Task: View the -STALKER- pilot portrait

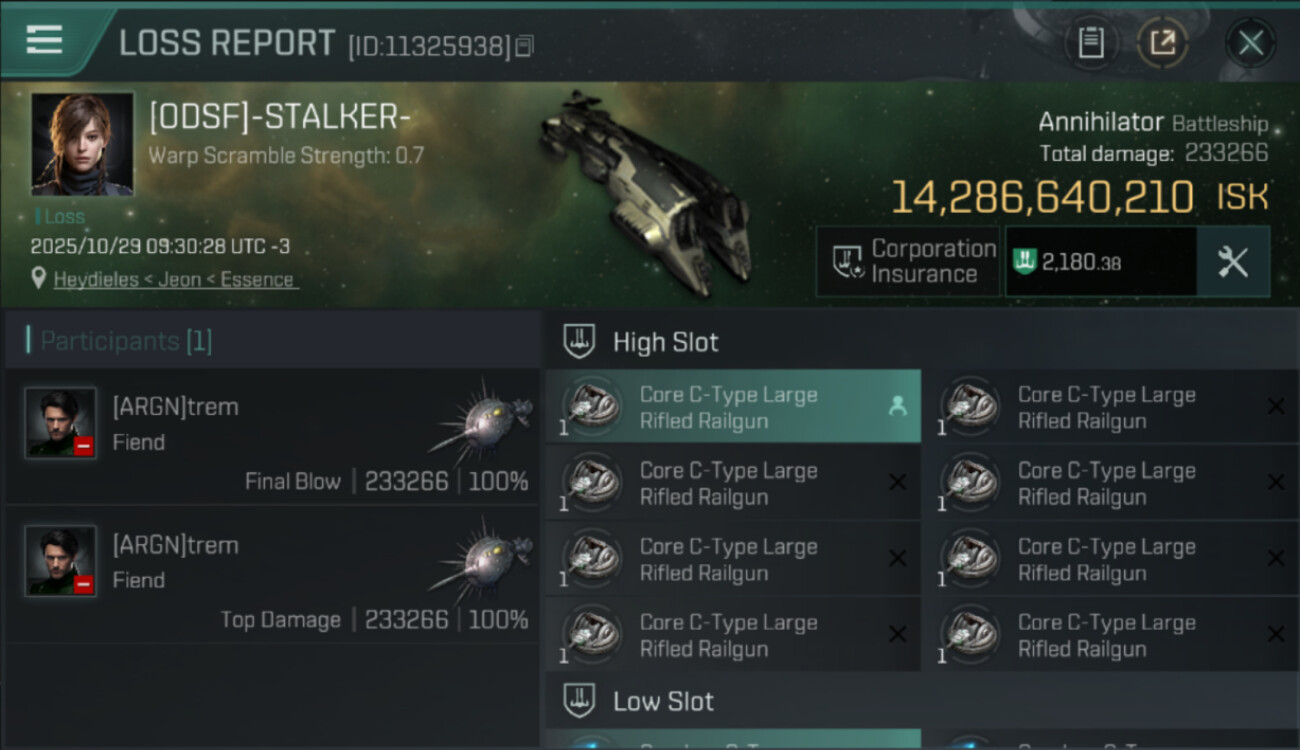Action: pos(82,144)
